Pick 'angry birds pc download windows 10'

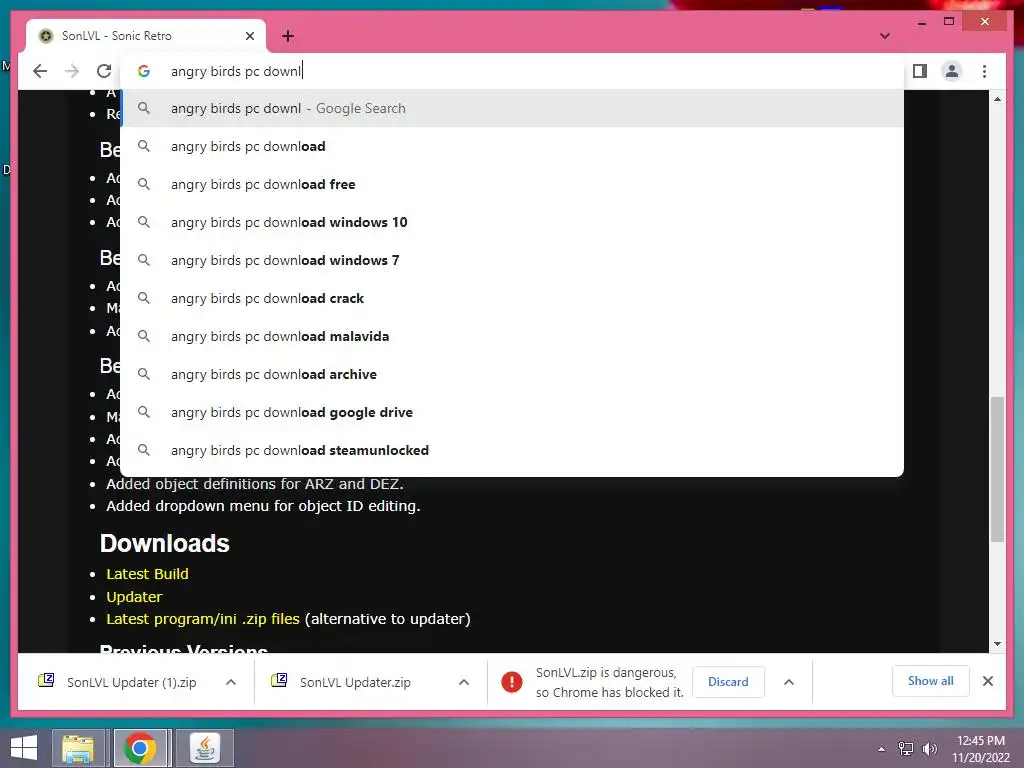(513, 222)
